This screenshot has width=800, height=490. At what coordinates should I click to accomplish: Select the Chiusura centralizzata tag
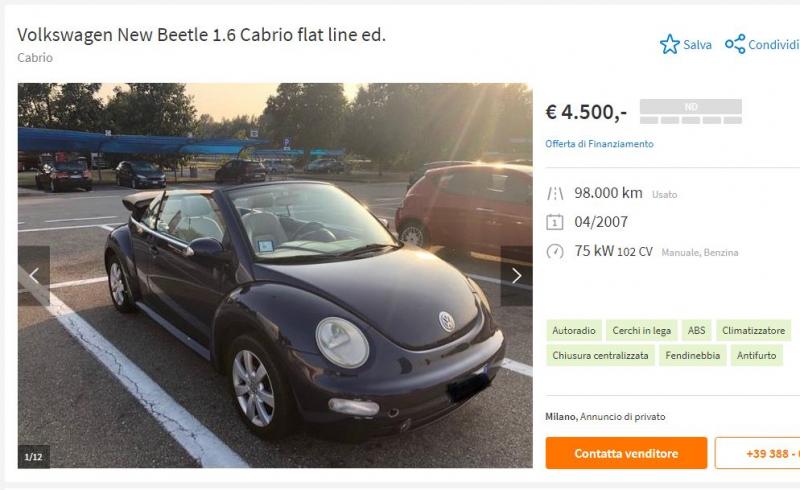tap(601, 355)
